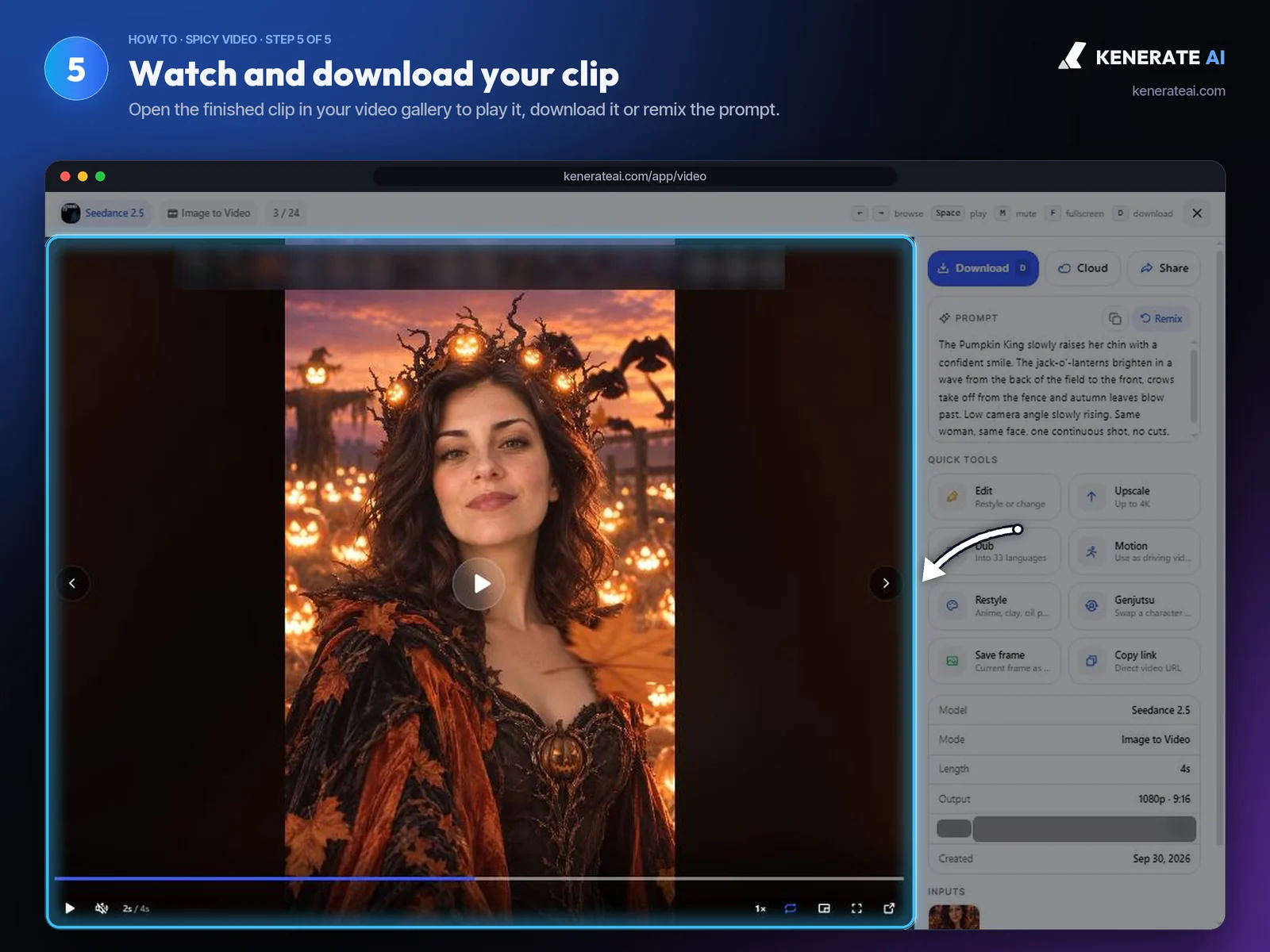Click the Restyle palette icon
Viewport: 1270px width, 952px height.
point(952,606)
